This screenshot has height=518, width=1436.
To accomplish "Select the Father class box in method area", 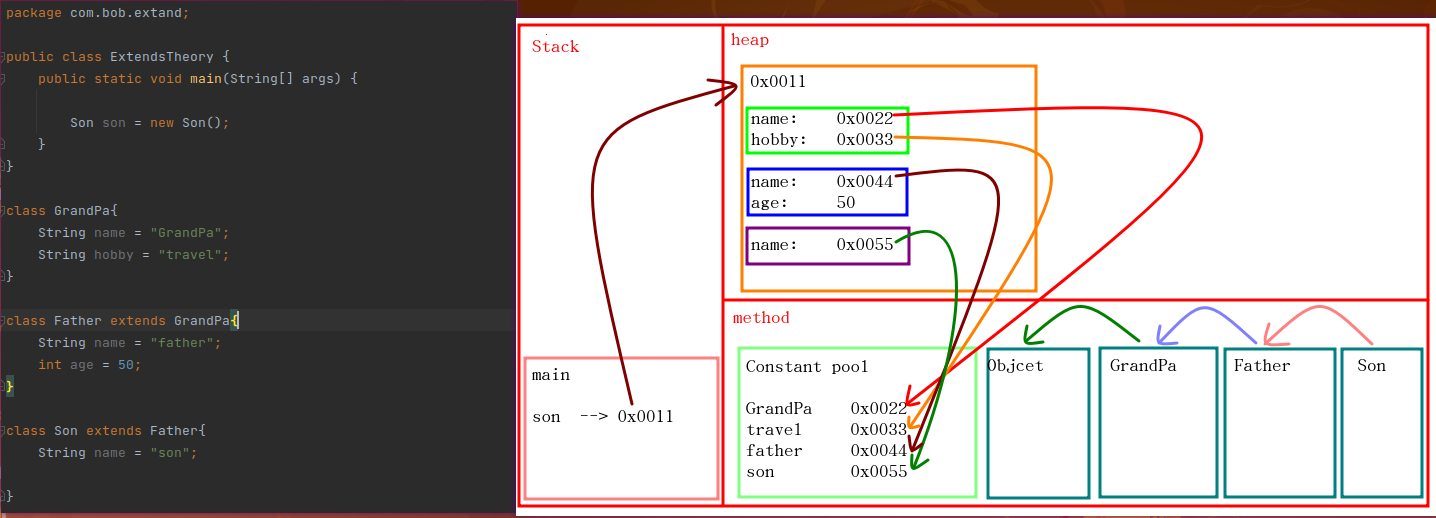I will (1279, 422).
